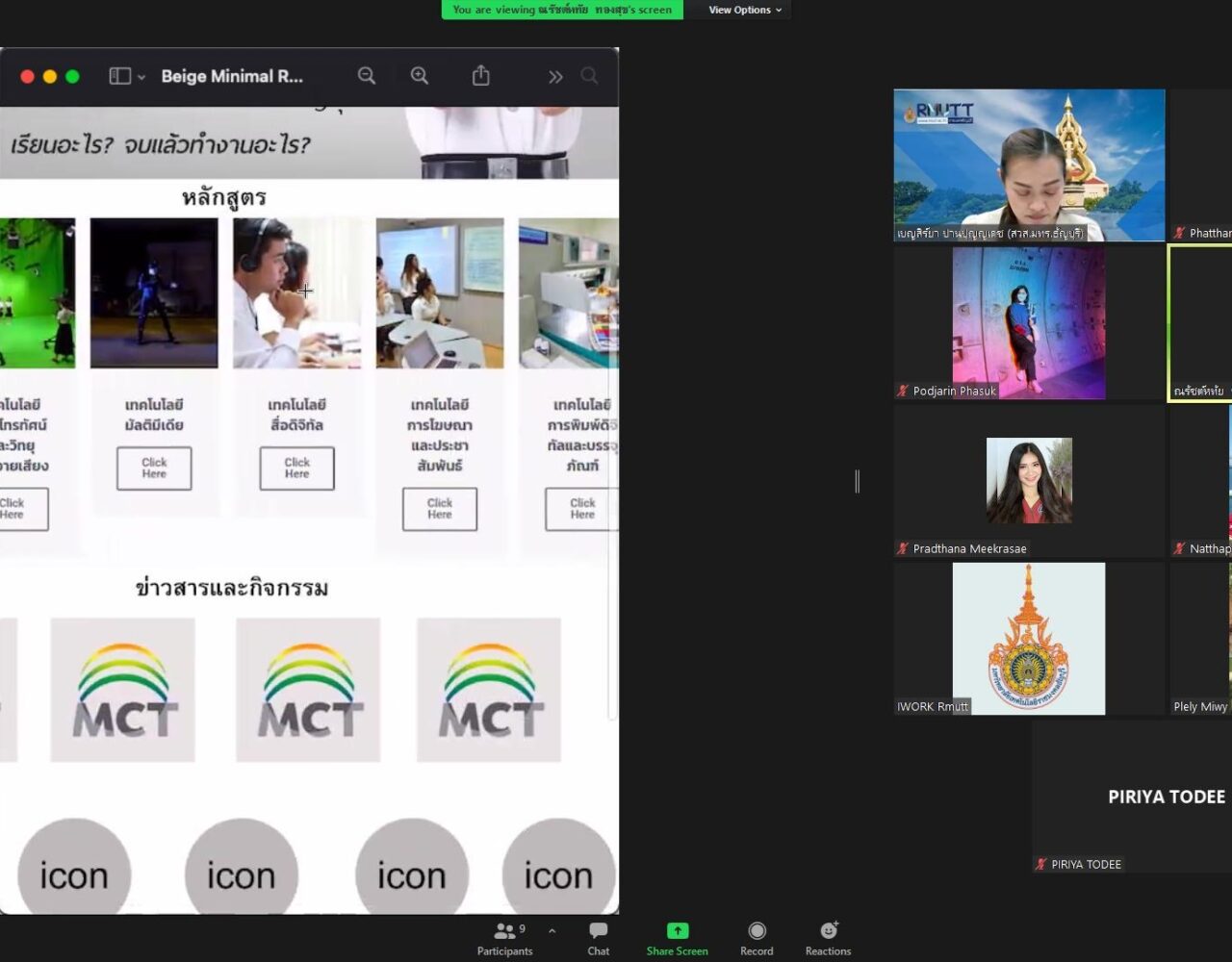Click the เทคโนโลยีสื่อดิจิทัล course title
Viewport: 1232px width, 962px height.
(x=296, y=415)
